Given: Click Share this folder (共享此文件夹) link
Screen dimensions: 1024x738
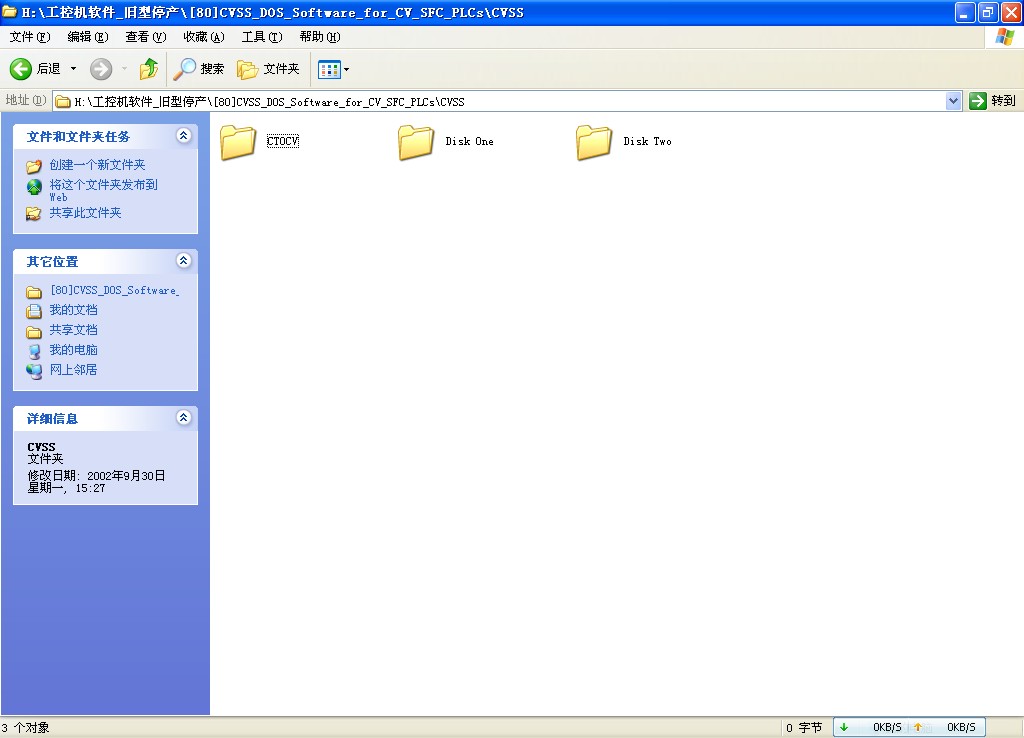Looking at the screenshot, I should [85, 213].
